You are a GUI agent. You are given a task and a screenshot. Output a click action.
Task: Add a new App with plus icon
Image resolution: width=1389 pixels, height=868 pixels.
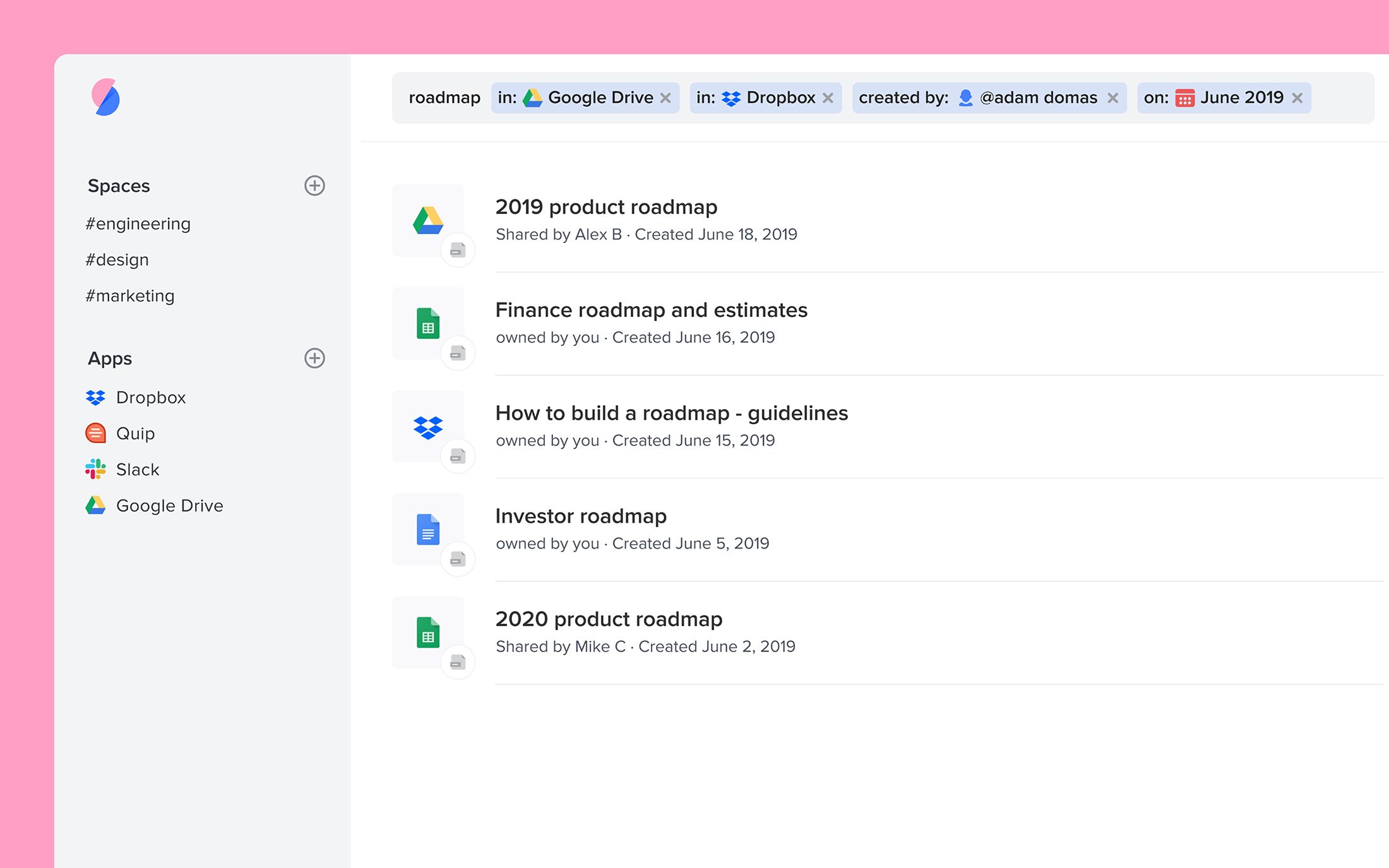pyautogui.click(x=314, y=358)
